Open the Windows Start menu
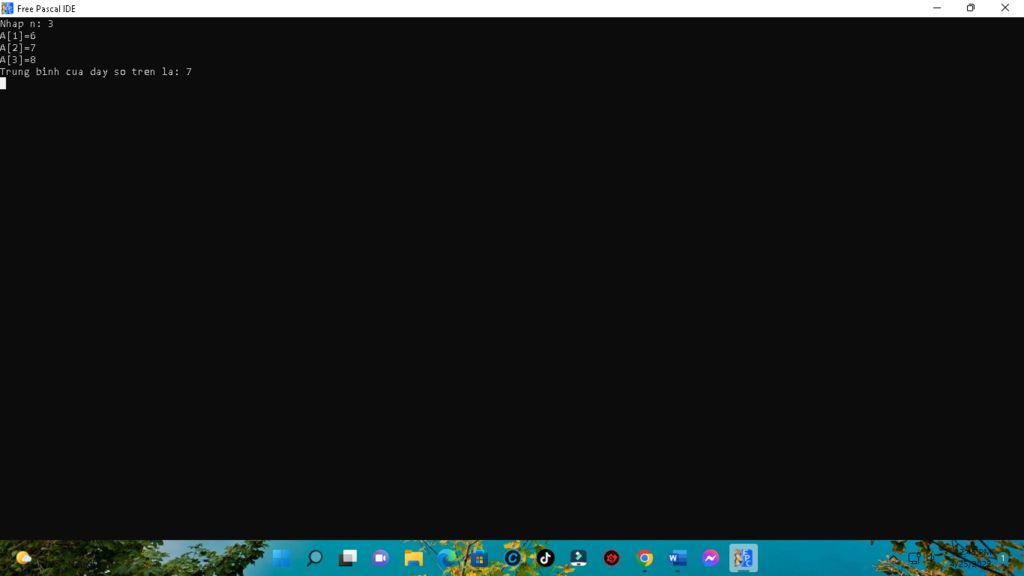Viewport: 1024px width, 576px height. tap(282, 558)
